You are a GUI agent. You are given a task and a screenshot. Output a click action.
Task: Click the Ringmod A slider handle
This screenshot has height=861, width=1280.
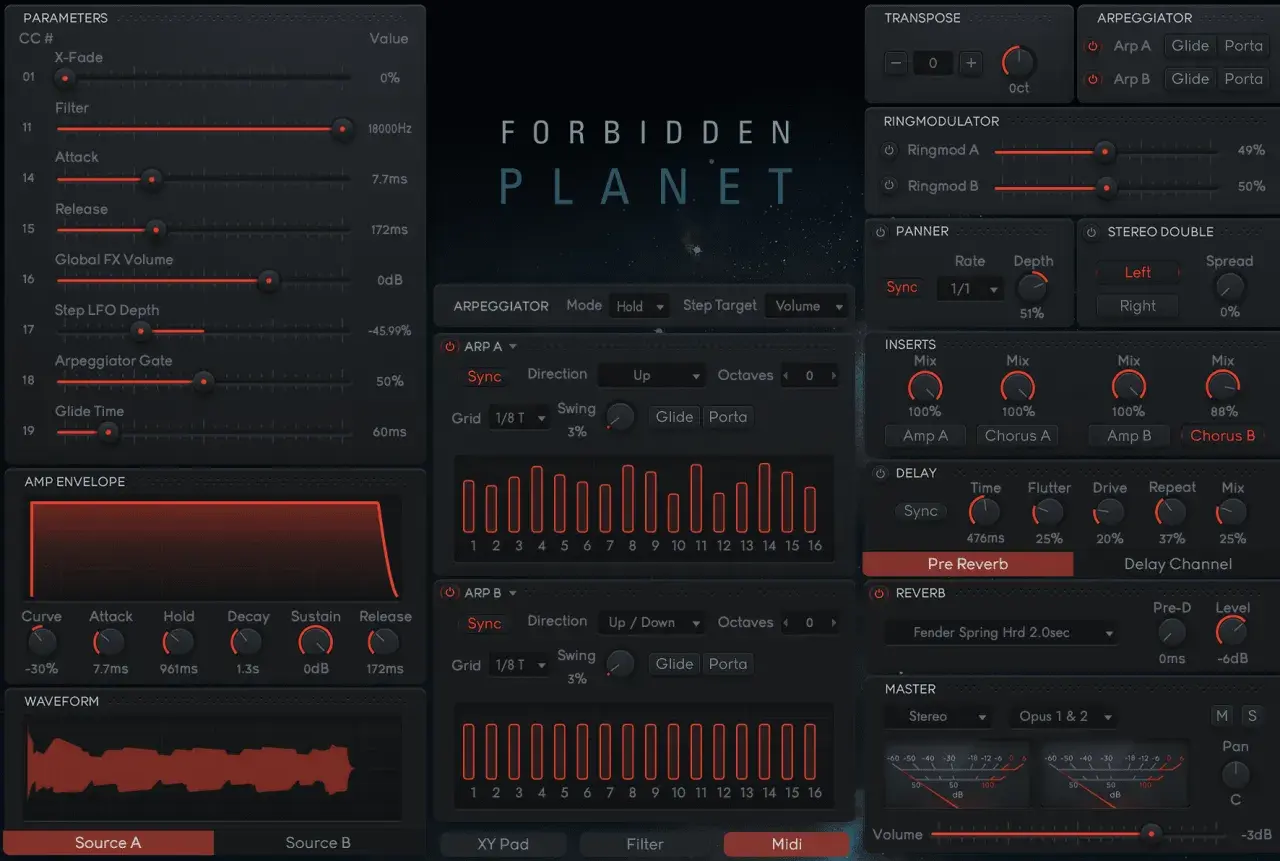(x=1105, y=151)
